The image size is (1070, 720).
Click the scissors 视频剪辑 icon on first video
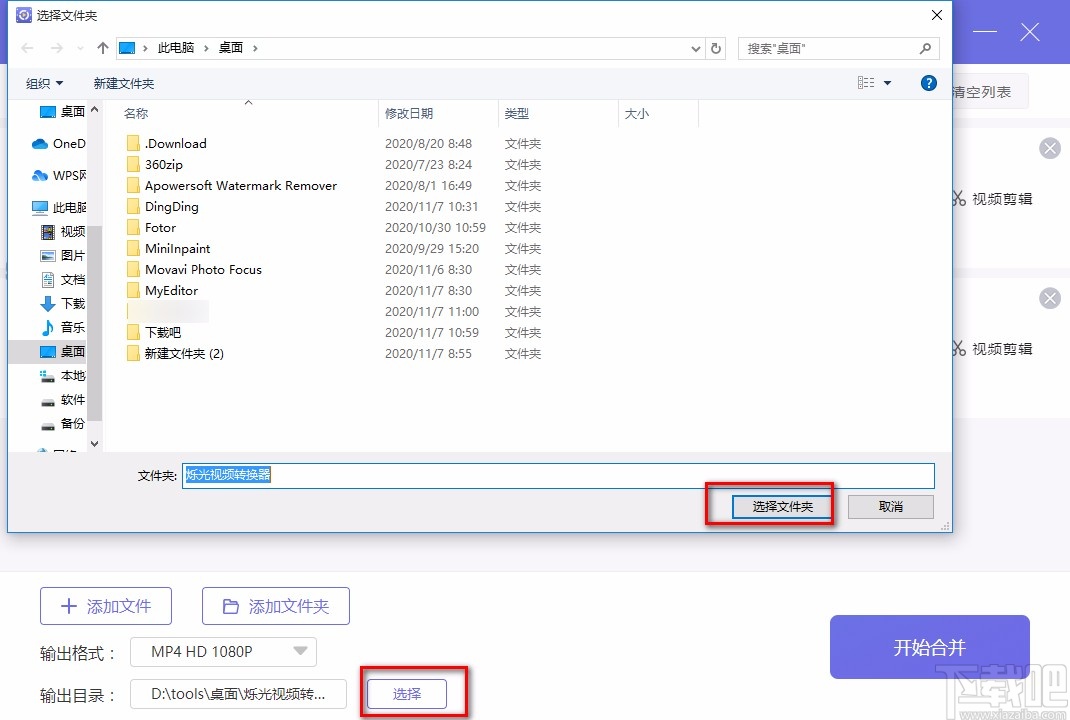tap(957, 198)
